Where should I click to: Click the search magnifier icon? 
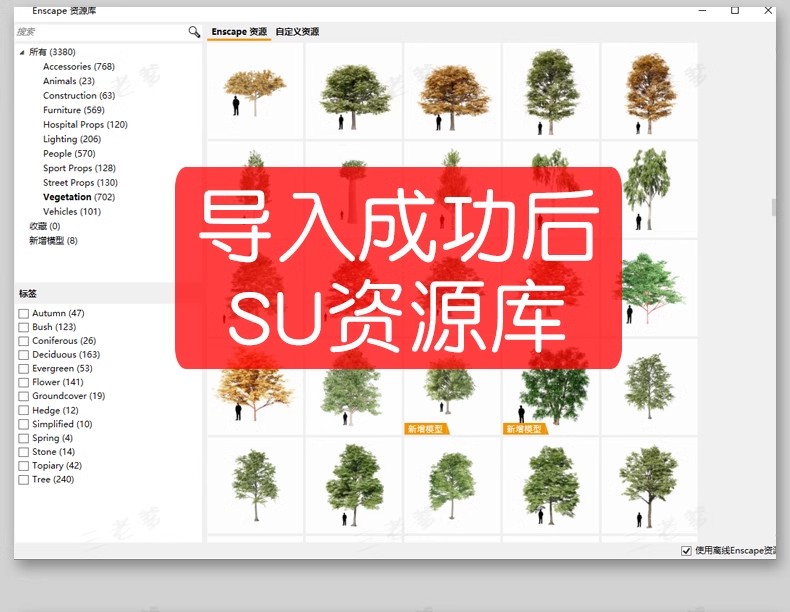(x=194, y=32)
